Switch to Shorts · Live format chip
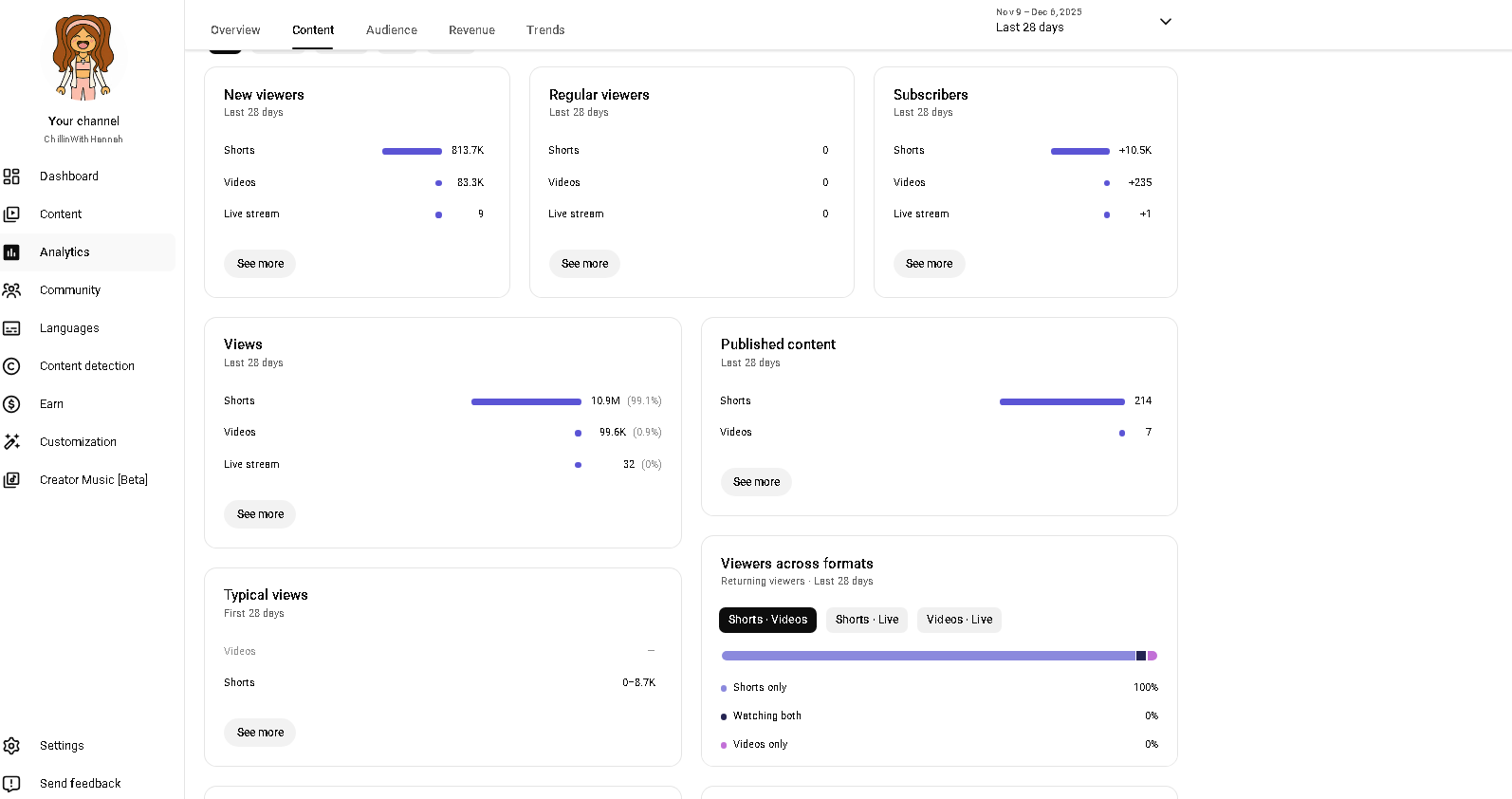This screenshot has height=799, width=1512. tap(866, 620)
